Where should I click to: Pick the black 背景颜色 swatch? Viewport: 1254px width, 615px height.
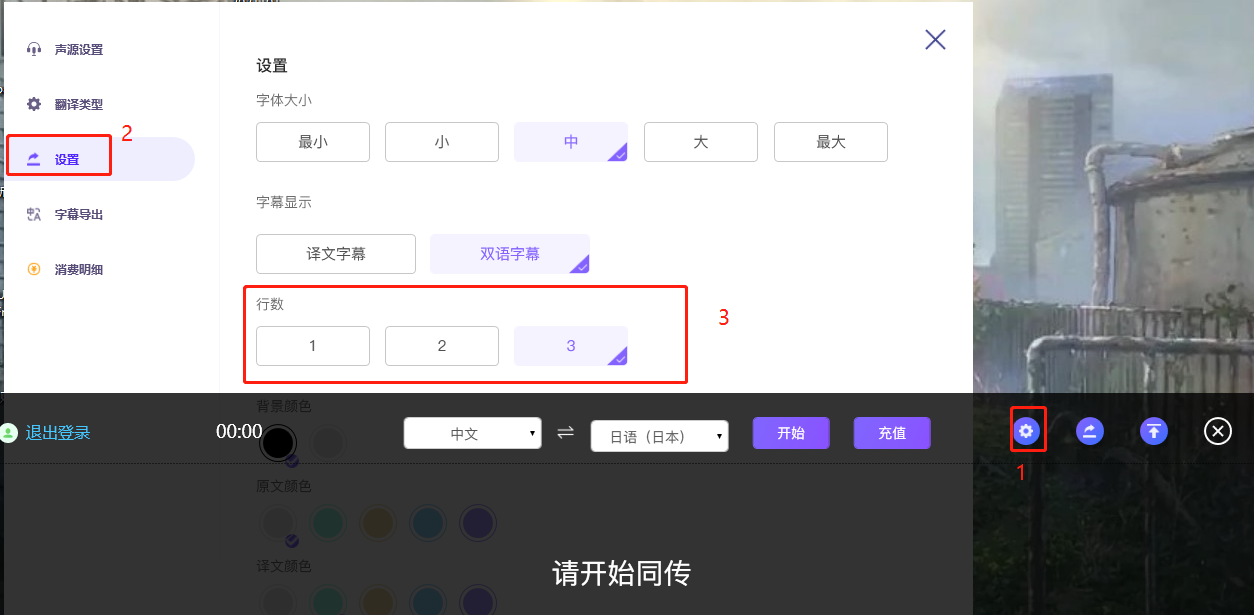coord(278,442)
